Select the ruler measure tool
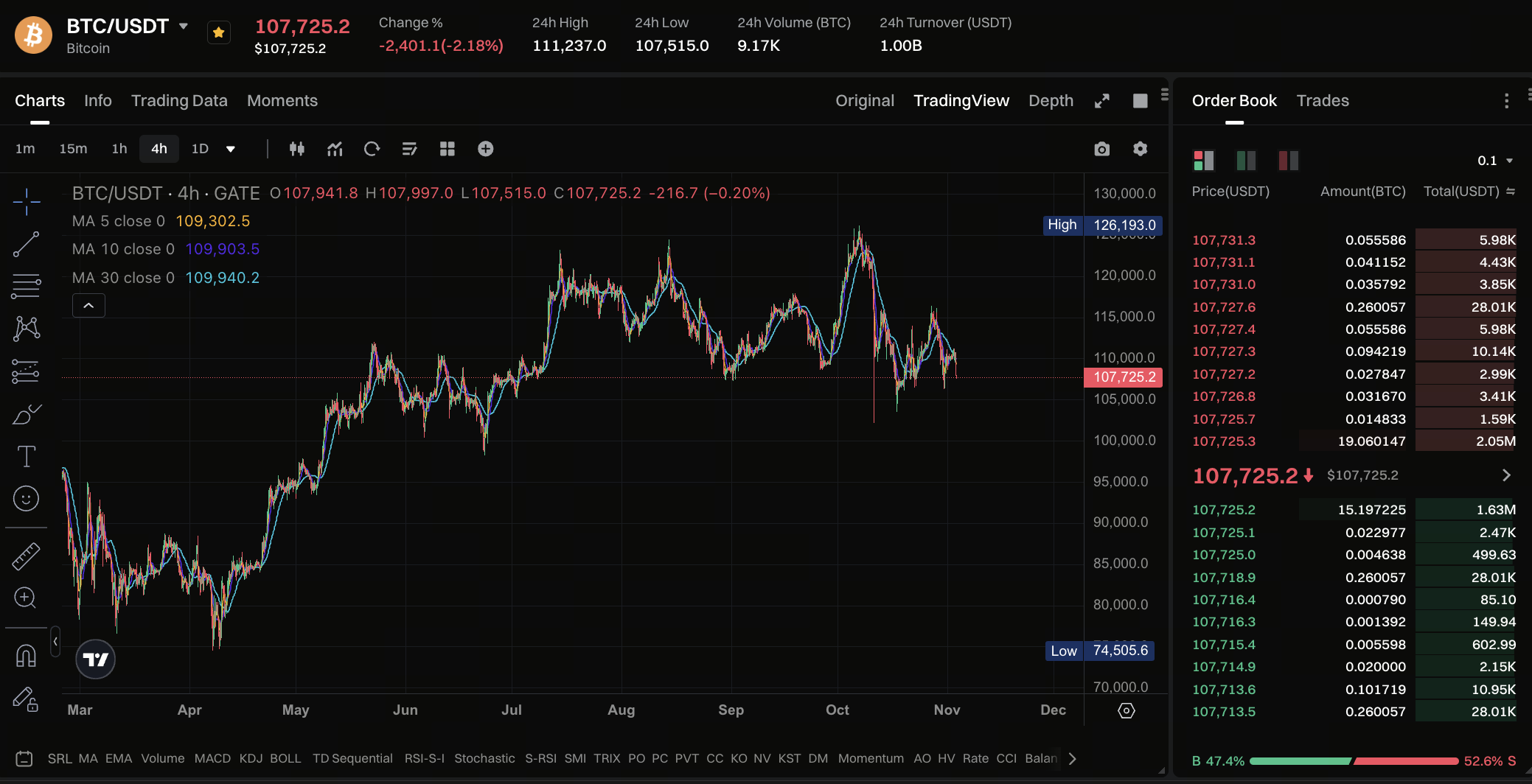This screenshot has width=1532, height=784. coord(27,556)
